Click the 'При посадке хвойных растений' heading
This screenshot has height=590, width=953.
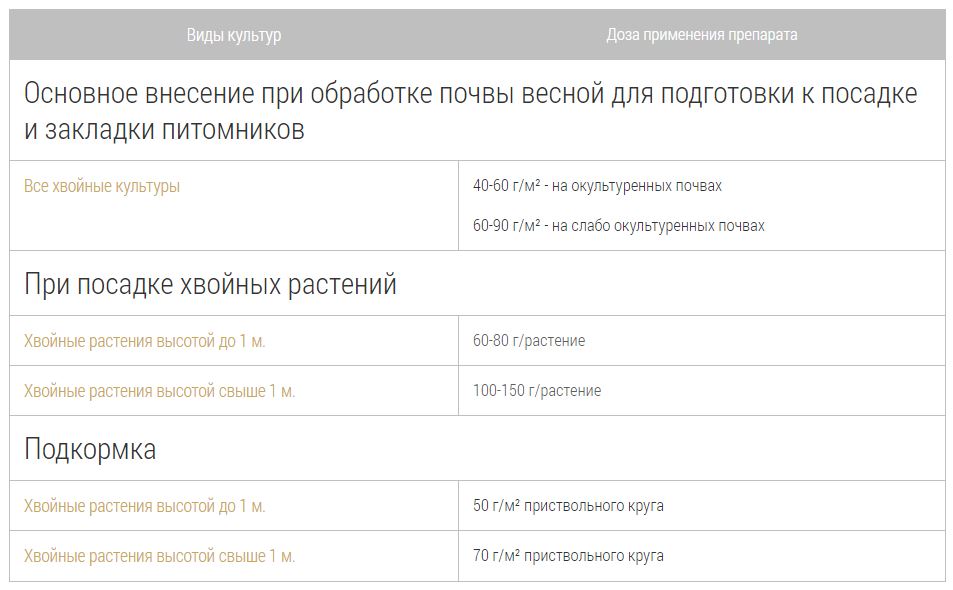210,284
